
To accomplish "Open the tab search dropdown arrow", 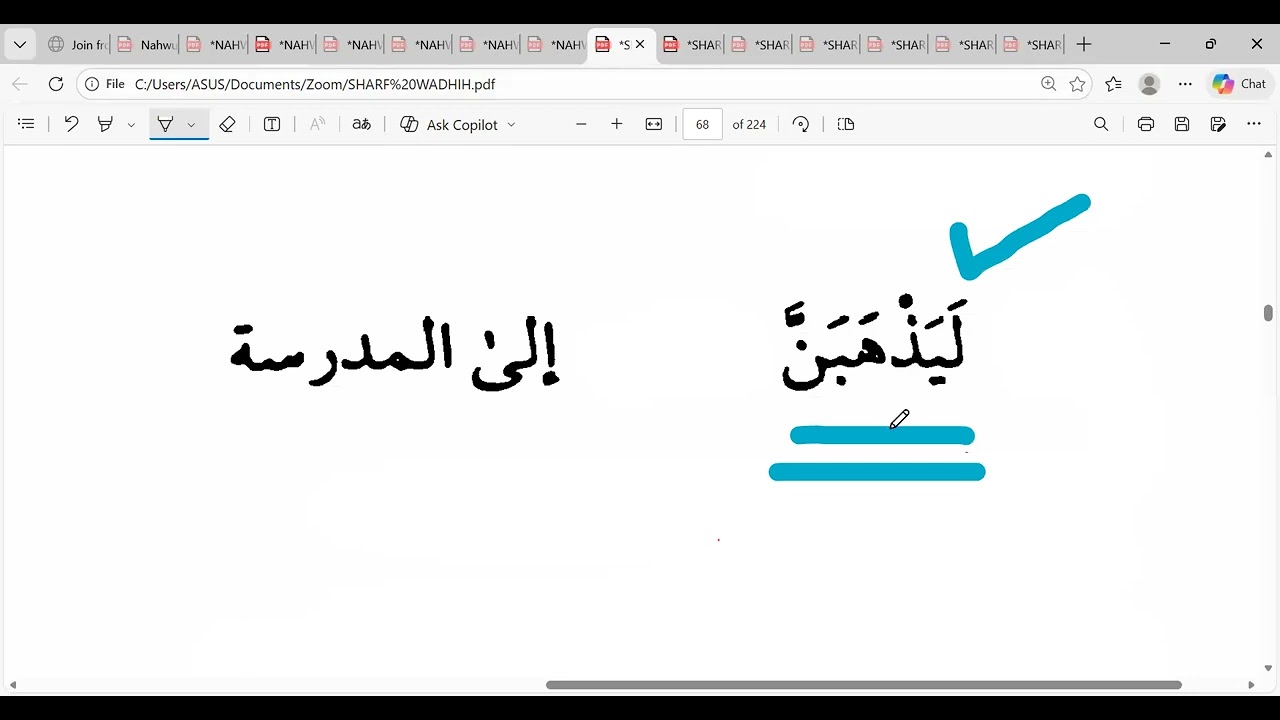I will coord(20,44).
